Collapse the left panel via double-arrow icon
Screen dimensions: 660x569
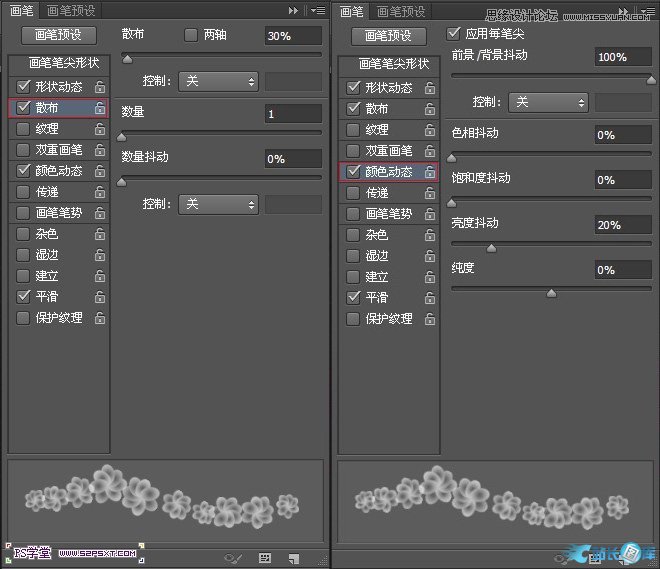[294, 10]
